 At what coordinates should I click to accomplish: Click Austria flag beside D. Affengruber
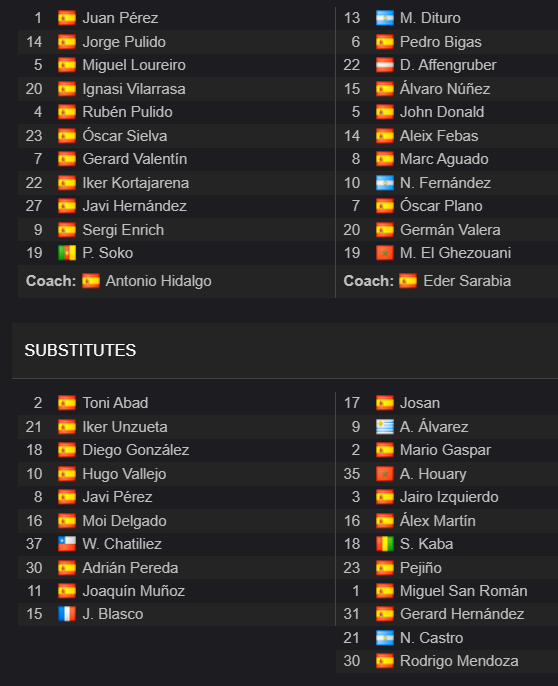tap(385, 65)
